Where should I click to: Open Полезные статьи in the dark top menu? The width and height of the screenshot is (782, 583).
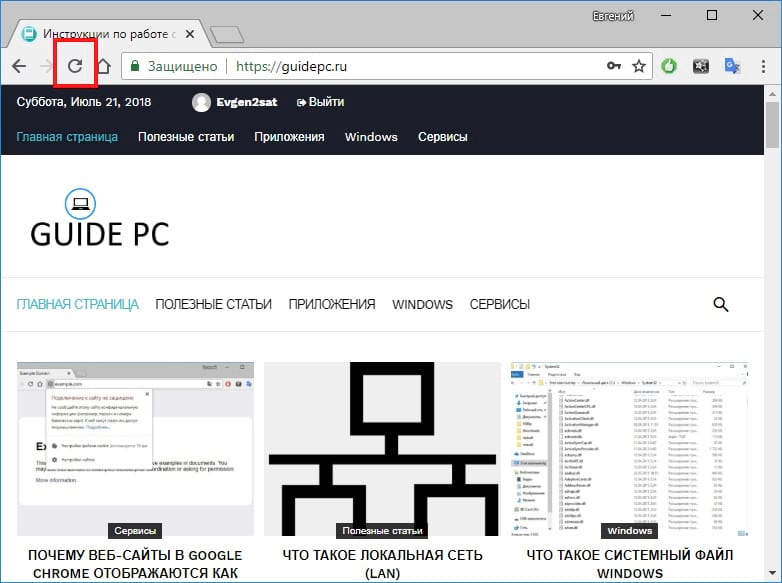pos(186,137)
